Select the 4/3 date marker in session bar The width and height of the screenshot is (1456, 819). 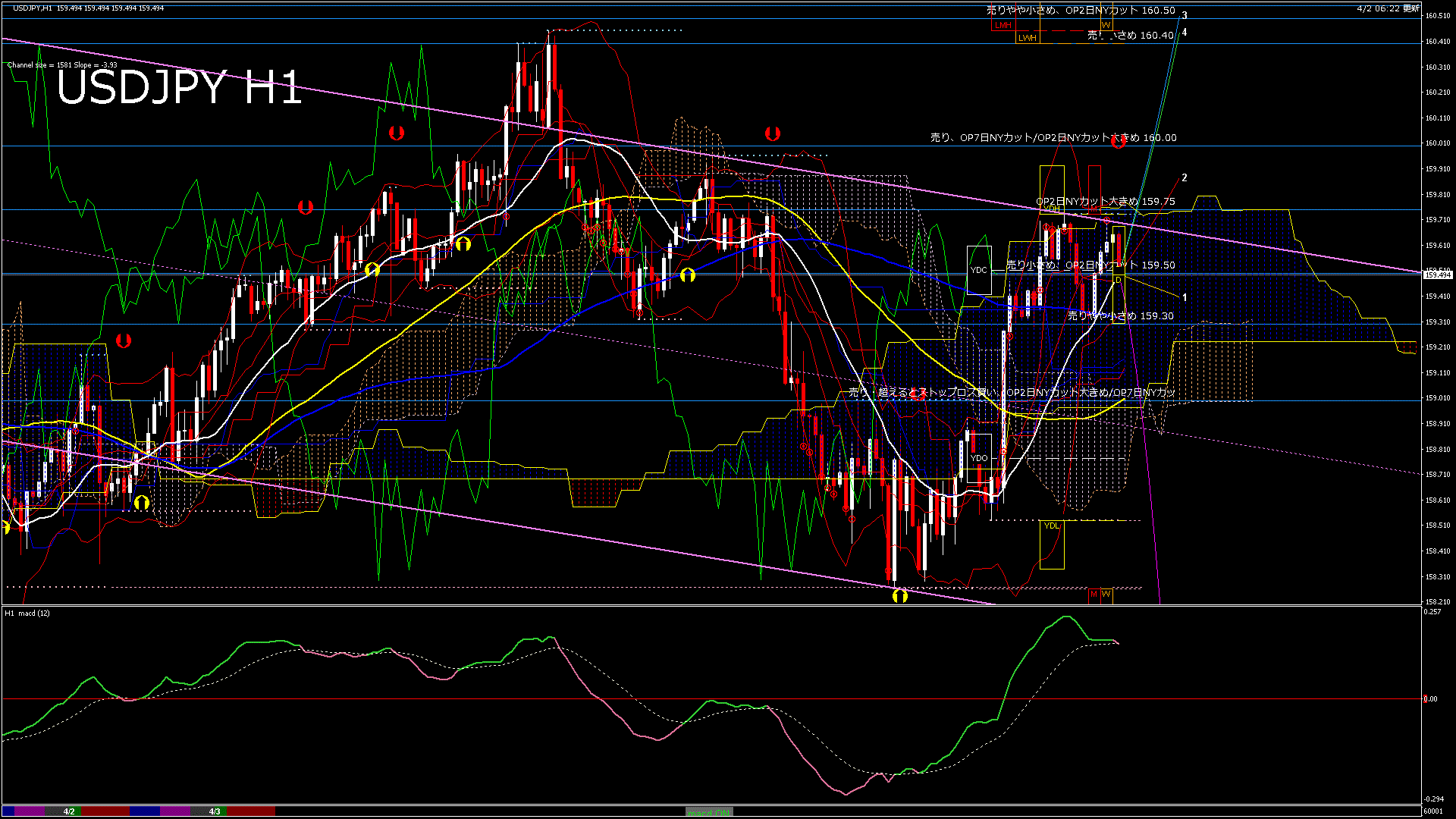[x=215, y=811]
